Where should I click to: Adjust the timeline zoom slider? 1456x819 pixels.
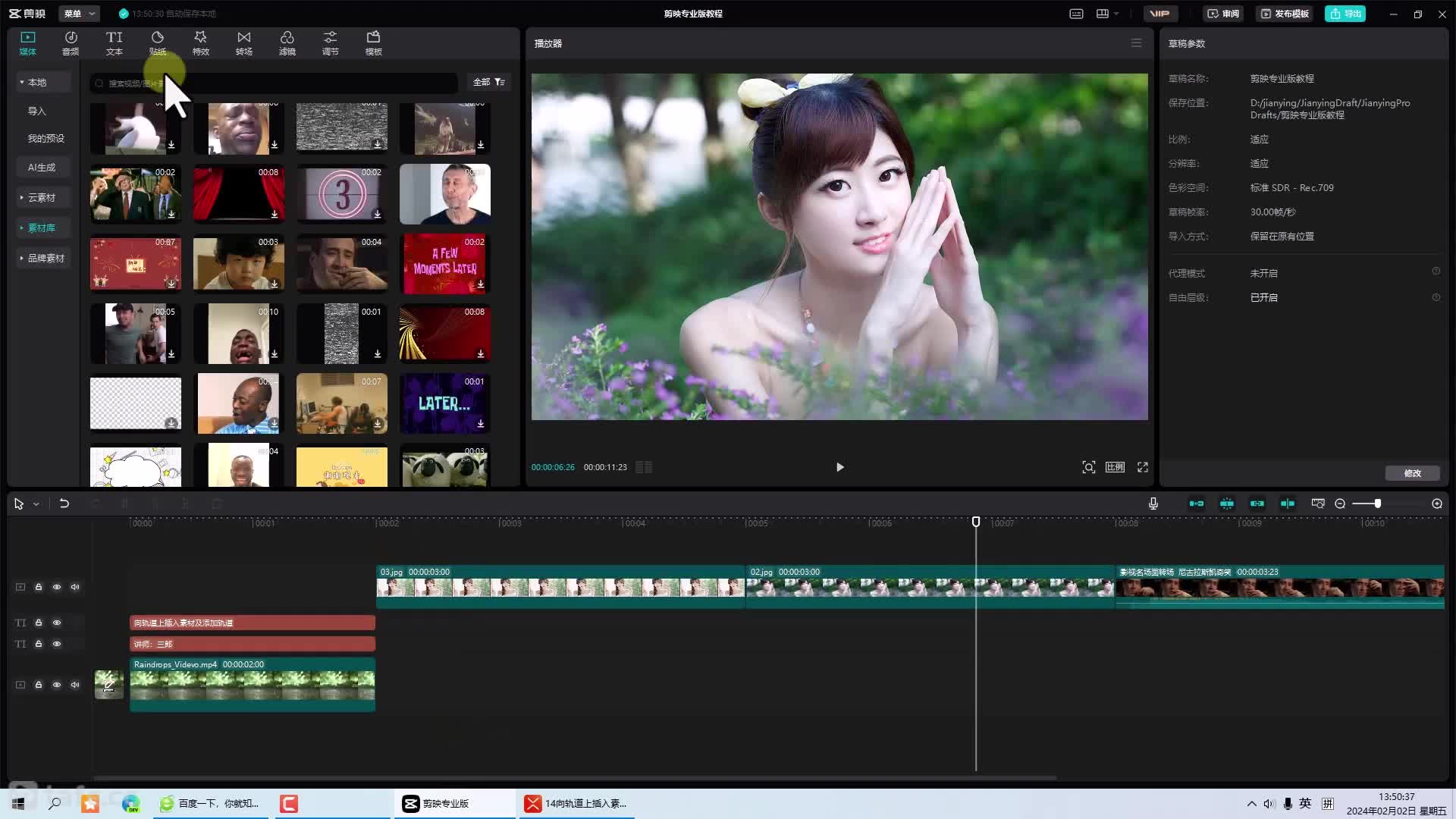(1377, 504)
